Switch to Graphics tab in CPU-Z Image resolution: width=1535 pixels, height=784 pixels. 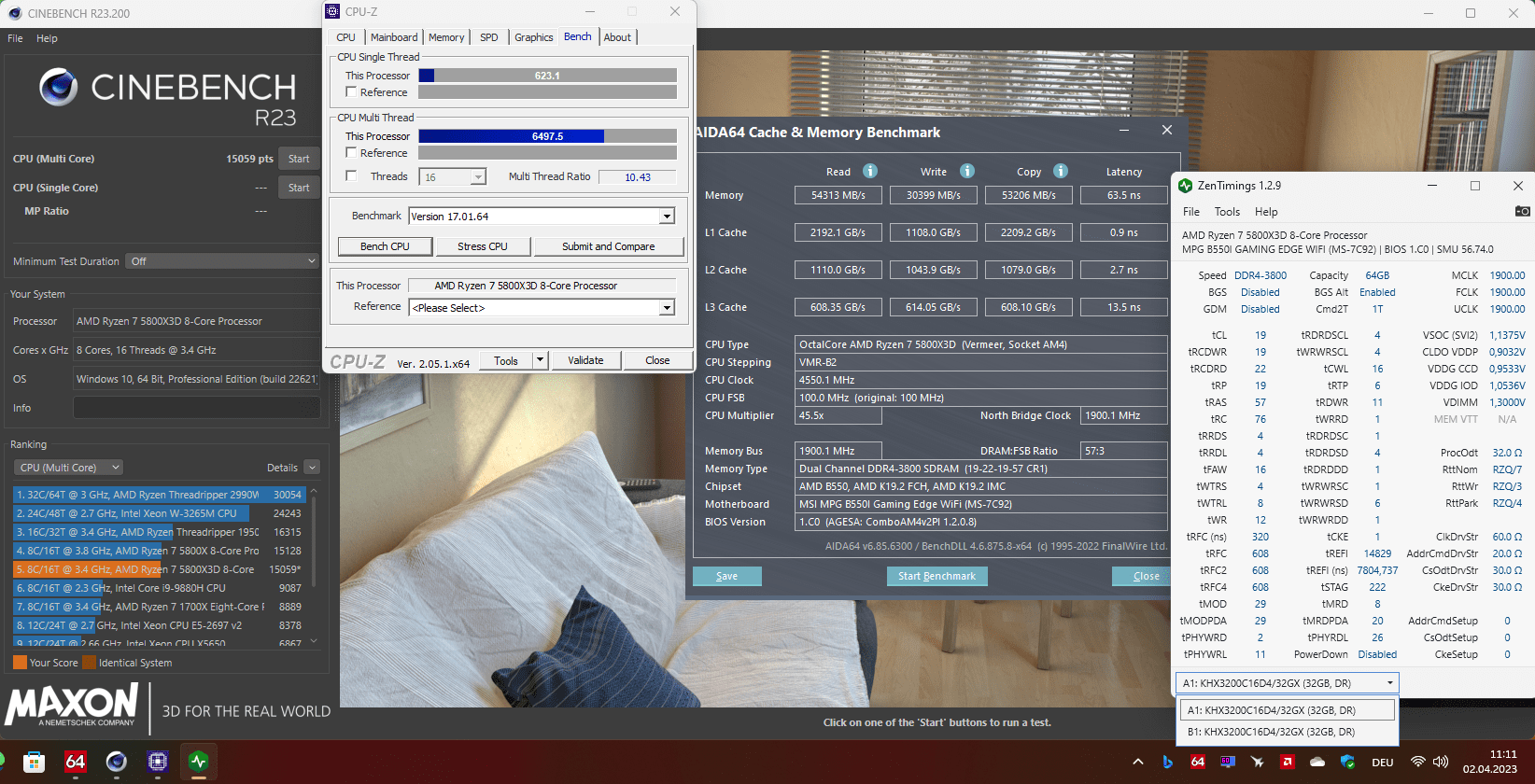534,37
